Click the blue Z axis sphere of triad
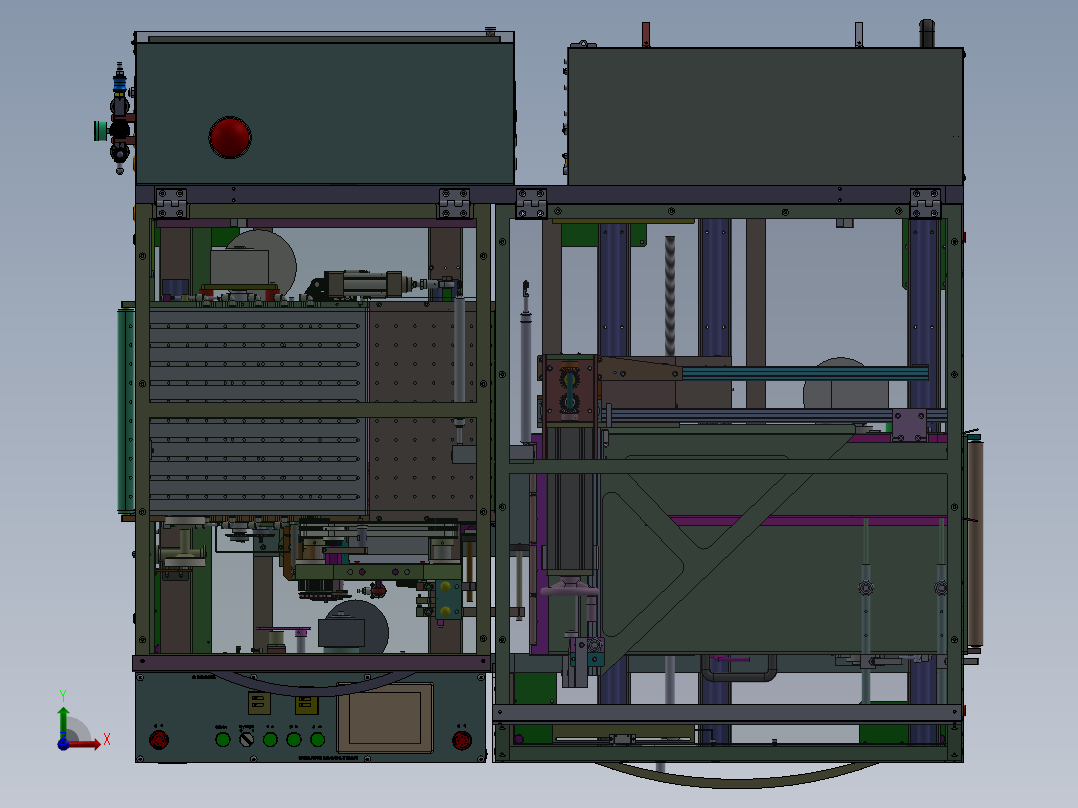 [63, 744]
